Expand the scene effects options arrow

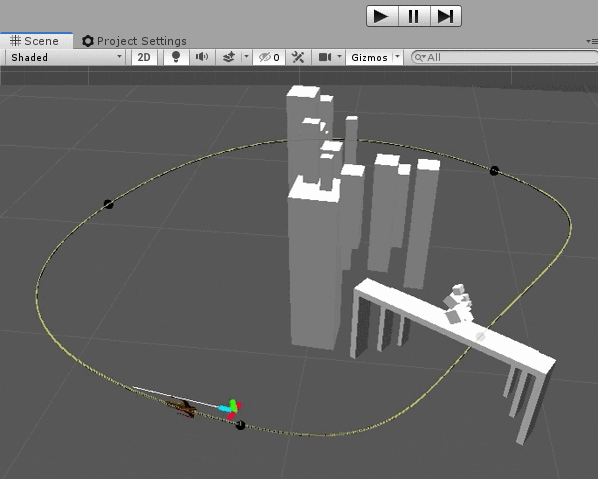246,57
